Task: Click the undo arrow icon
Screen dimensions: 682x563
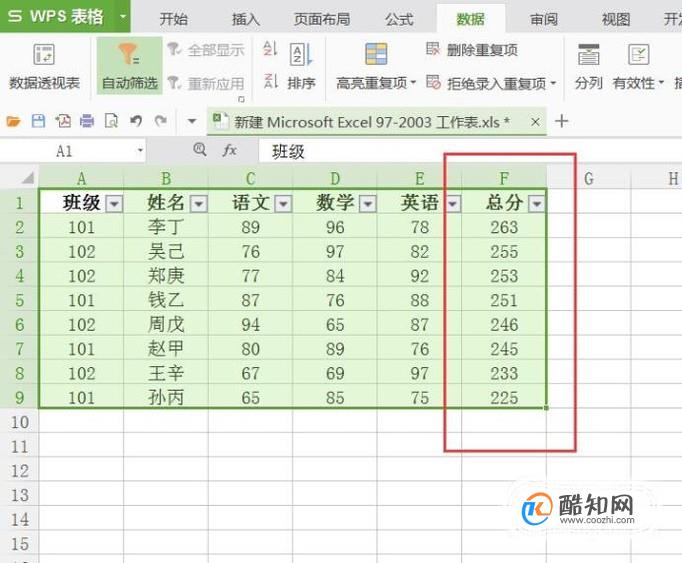Action: pos(136,121)
